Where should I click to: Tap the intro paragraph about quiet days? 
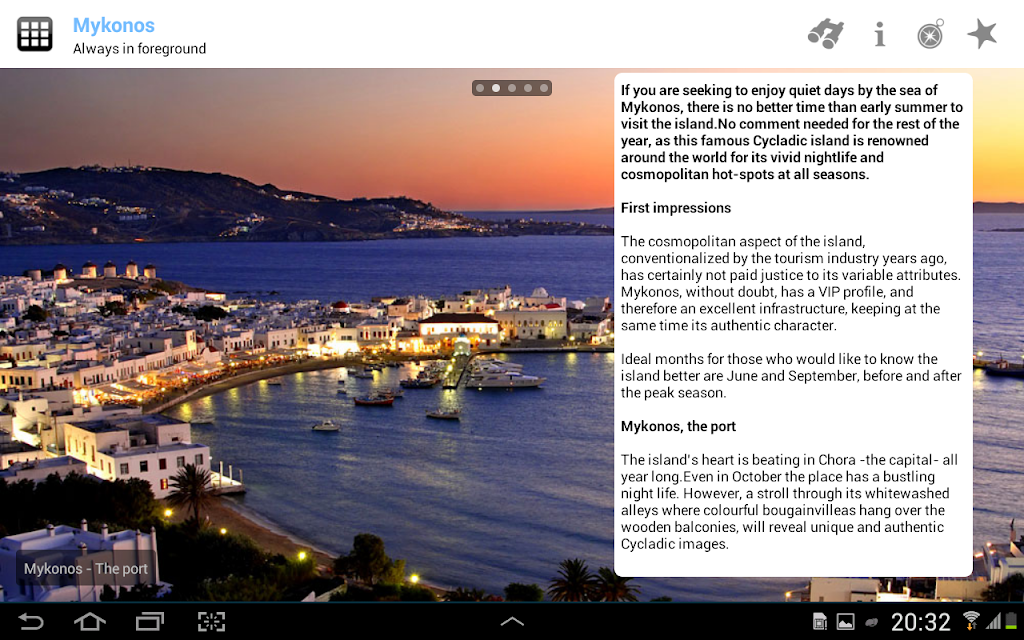coord(792,132)
